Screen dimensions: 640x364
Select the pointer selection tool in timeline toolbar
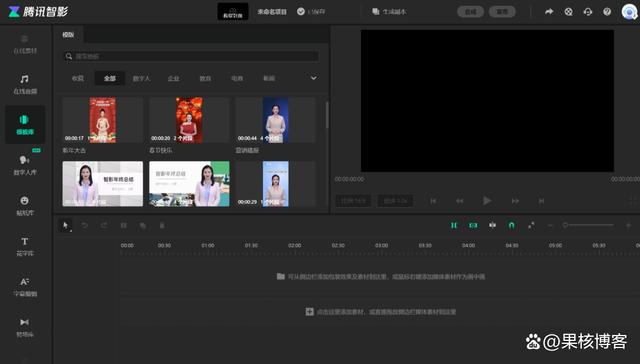65,225
